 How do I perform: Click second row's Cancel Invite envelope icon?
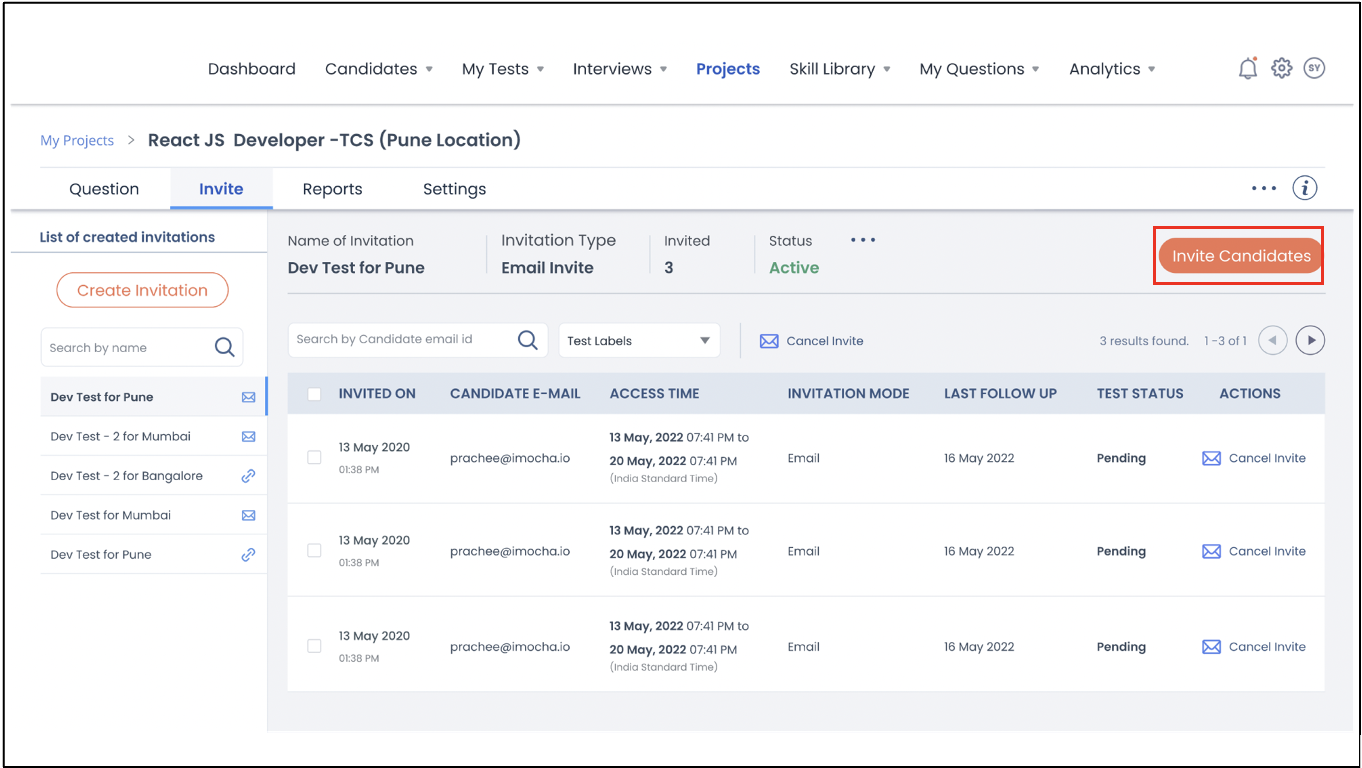[1211, 551]
